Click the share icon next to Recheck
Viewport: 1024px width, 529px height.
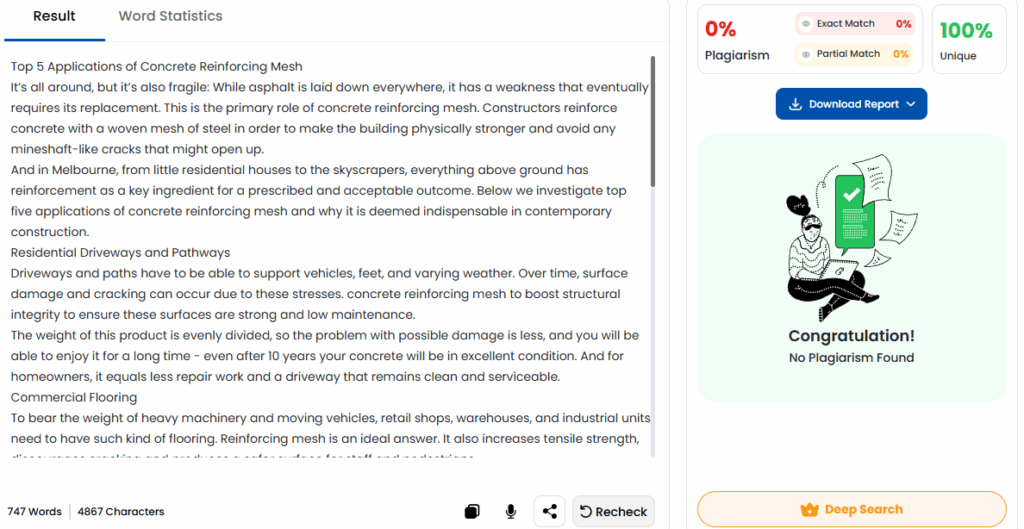(x=549, y=512)
